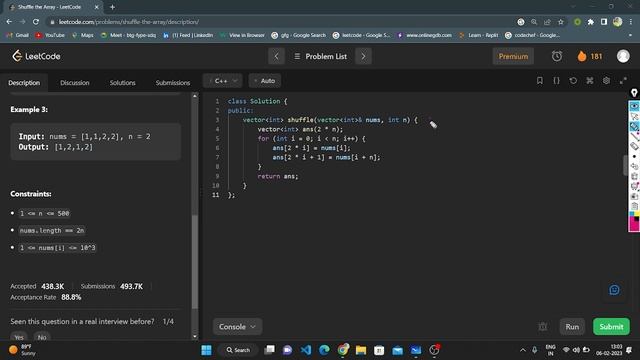Screen dimensions: 640x360
Task: Open browser extensions puzzle icon
Action: (591, 22)
